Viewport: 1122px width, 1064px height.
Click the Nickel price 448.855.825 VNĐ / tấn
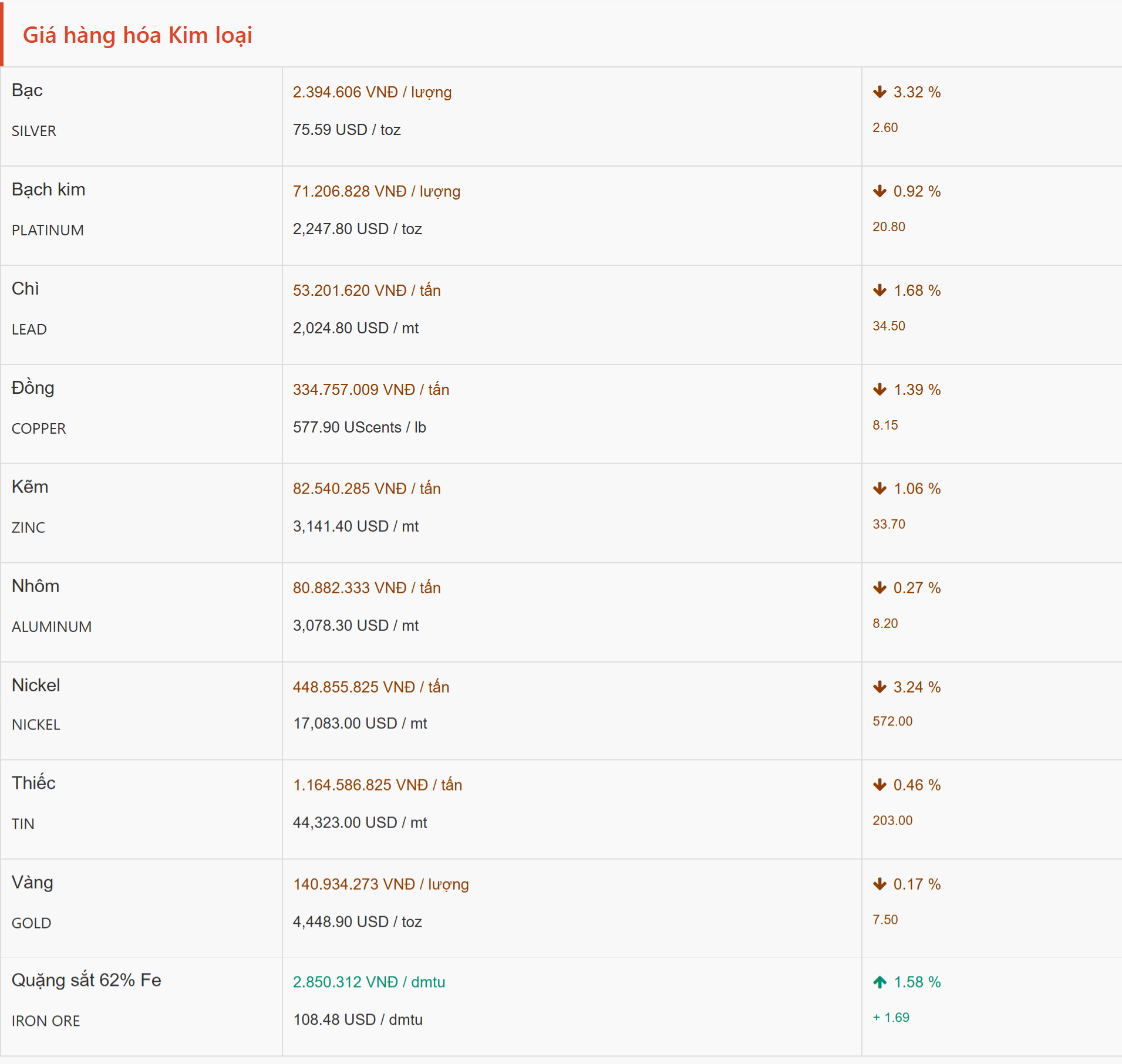point(370,687)
